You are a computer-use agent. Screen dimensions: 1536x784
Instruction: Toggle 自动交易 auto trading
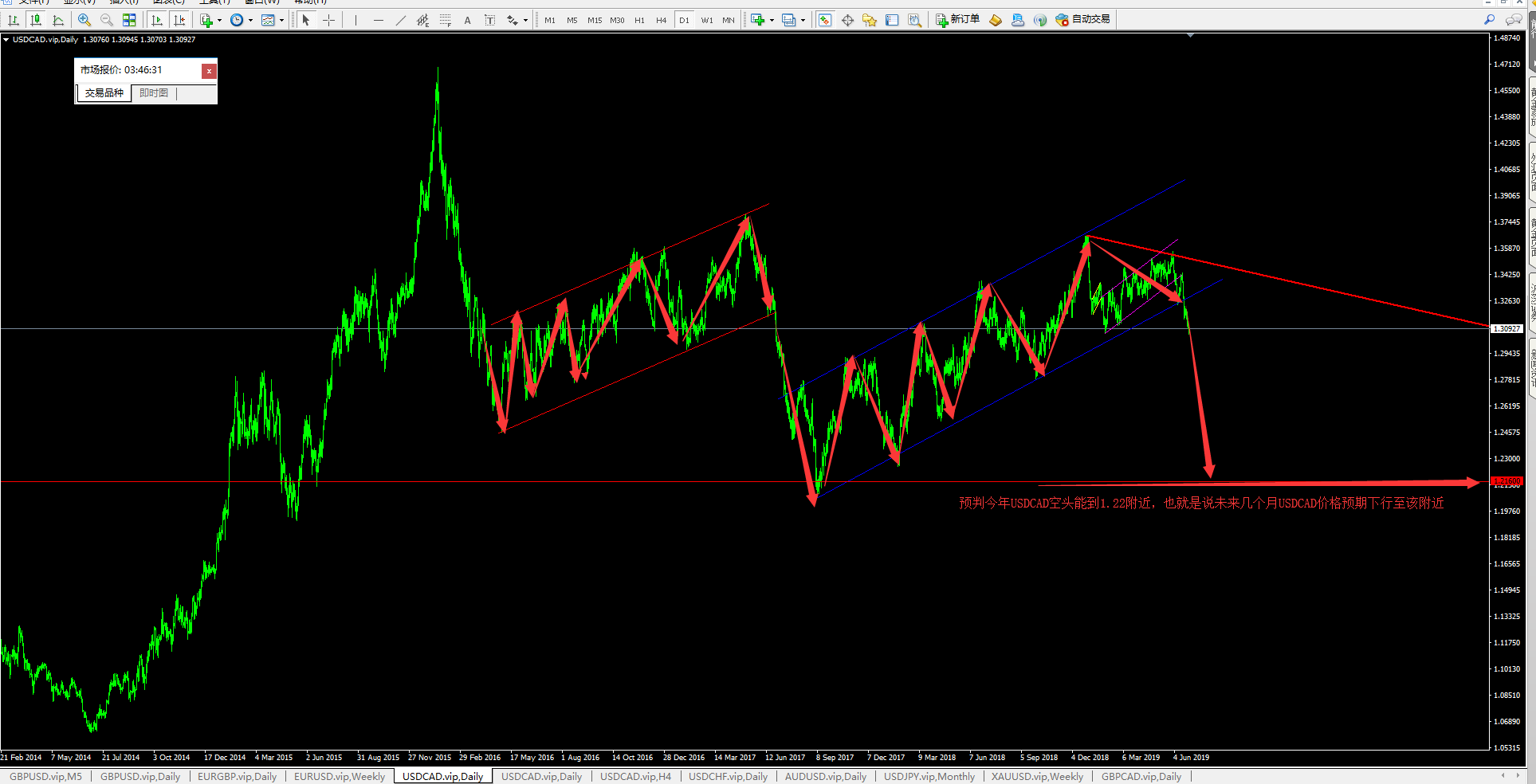1082,20
